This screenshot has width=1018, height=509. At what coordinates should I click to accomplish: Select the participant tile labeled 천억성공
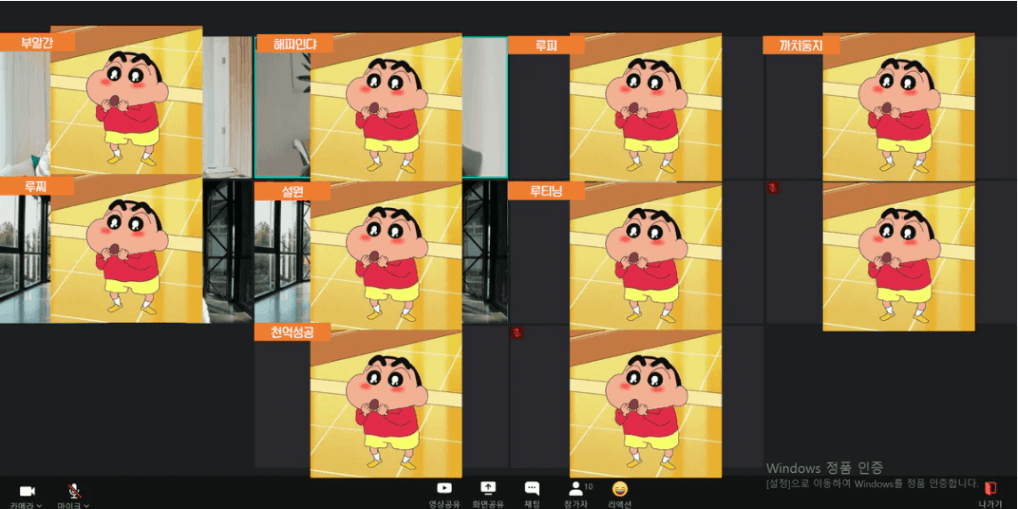(x=380, y=397)
